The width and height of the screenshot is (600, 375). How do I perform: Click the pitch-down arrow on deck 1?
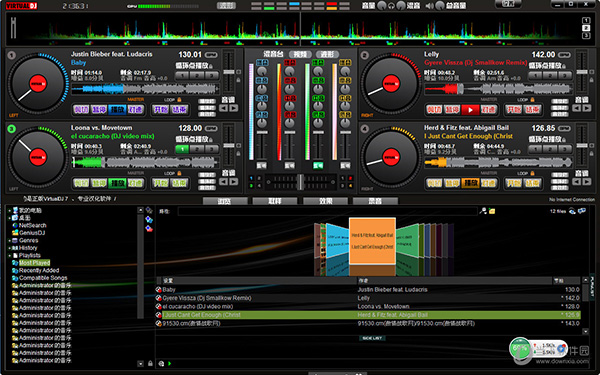223,108
